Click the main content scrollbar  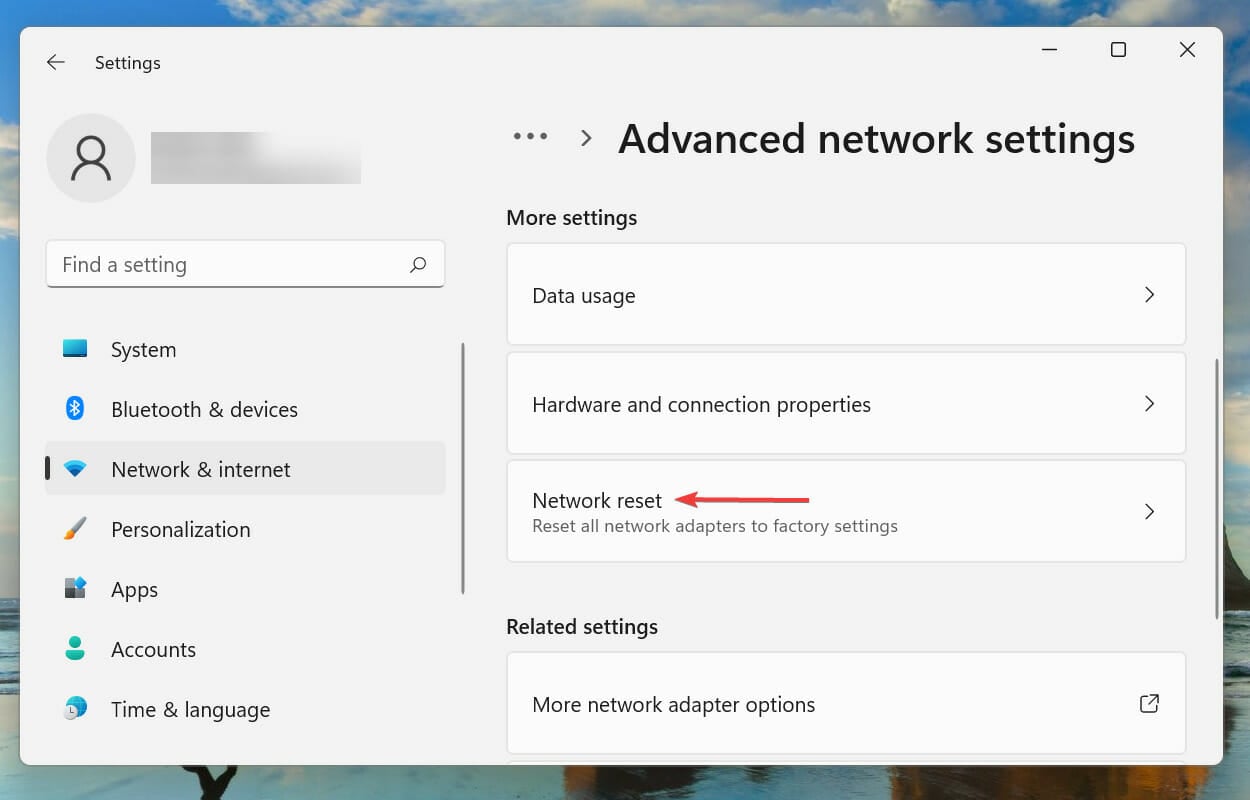[1216, 488]
